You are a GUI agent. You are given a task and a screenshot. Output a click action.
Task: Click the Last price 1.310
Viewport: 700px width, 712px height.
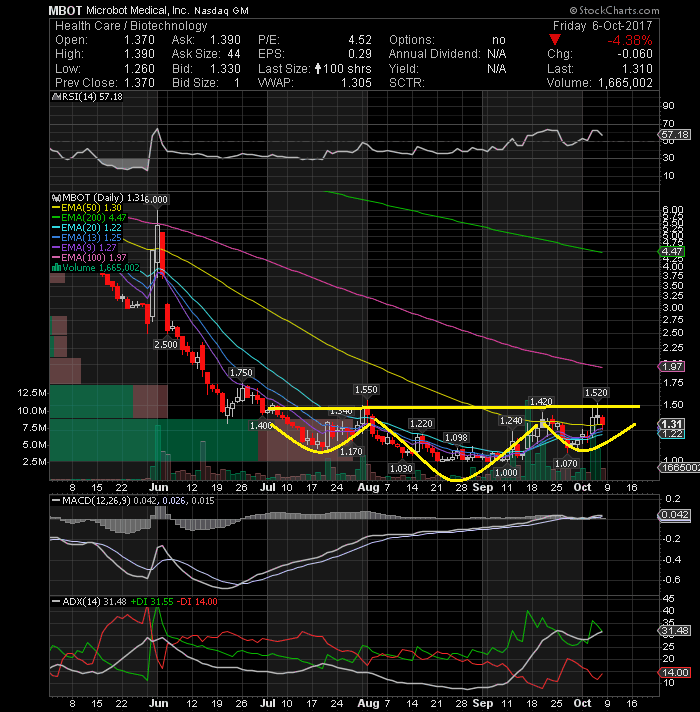coord(637,69)
